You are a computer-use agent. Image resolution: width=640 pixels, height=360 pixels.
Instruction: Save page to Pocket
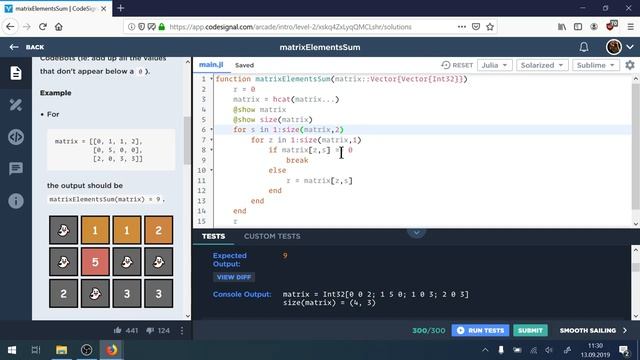[x=476, y=27]
